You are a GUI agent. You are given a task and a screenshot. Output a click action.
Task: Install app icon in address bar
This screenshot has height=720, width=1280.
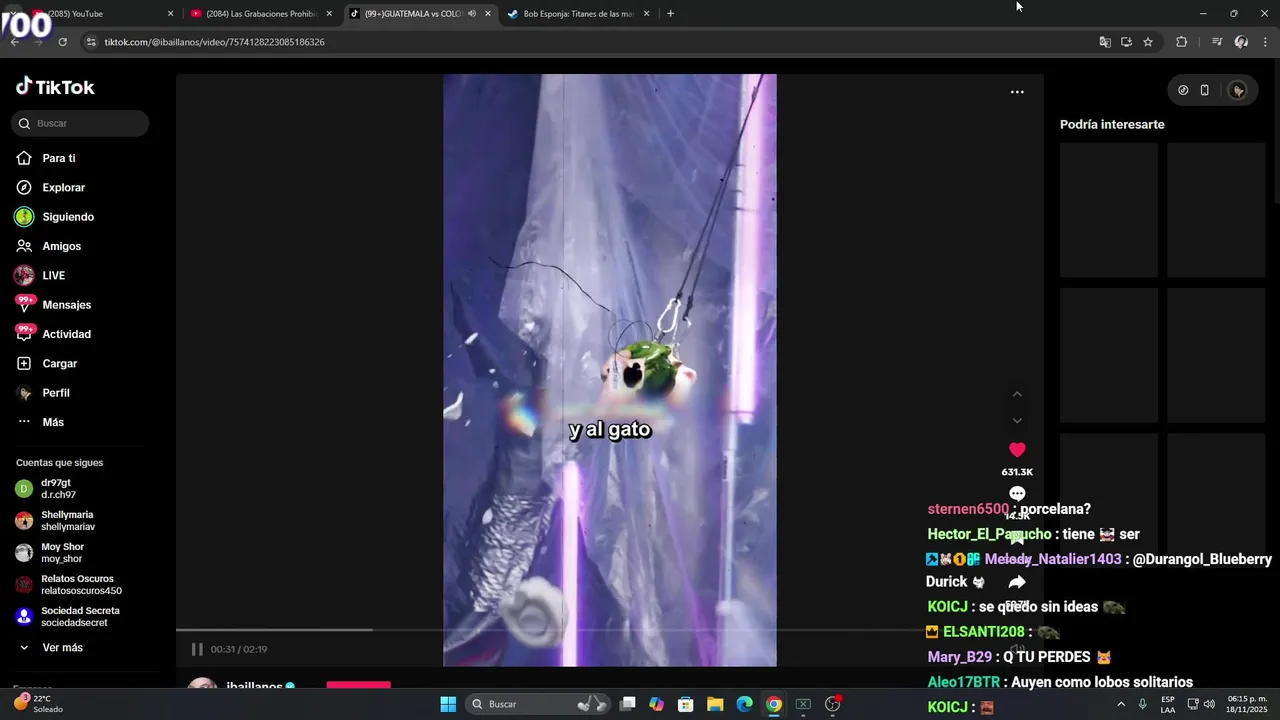coord(1126,42)
